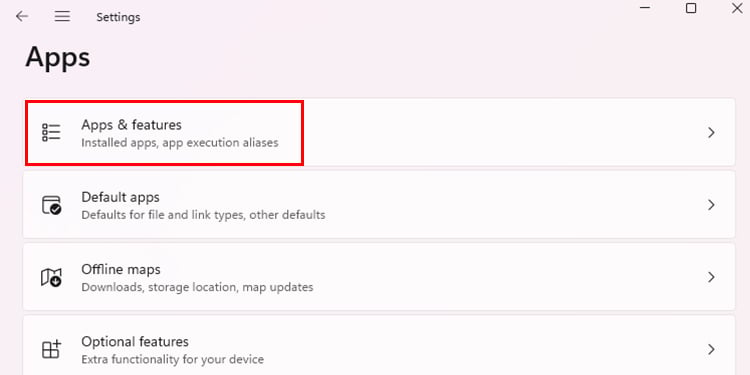The width and height of the screenshot is (750, 375).
Task: Click "Extra functionality for your device" text
Action: tap(172, 359)
